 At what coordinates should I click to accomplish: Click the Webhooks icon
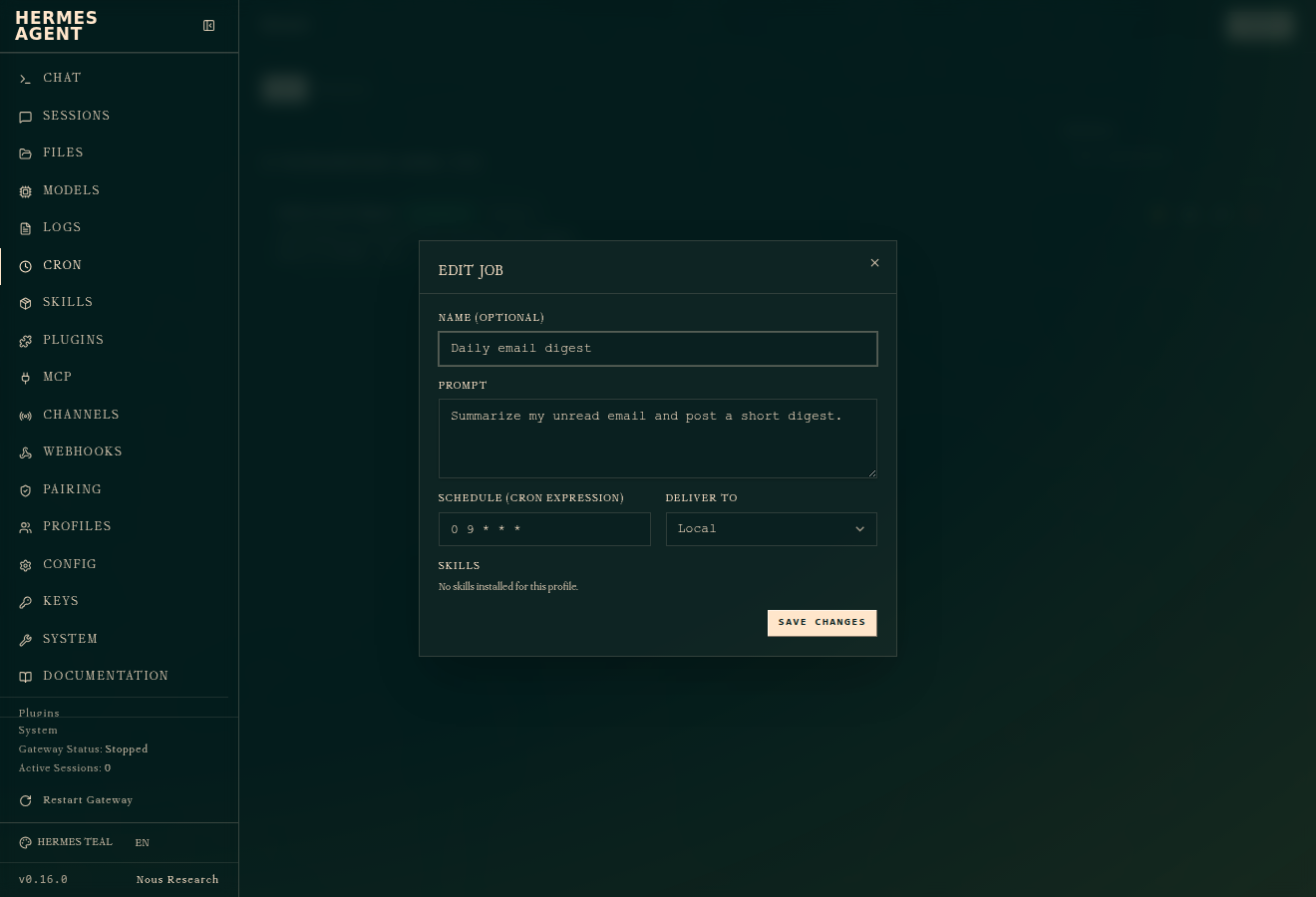coord(26,452)
